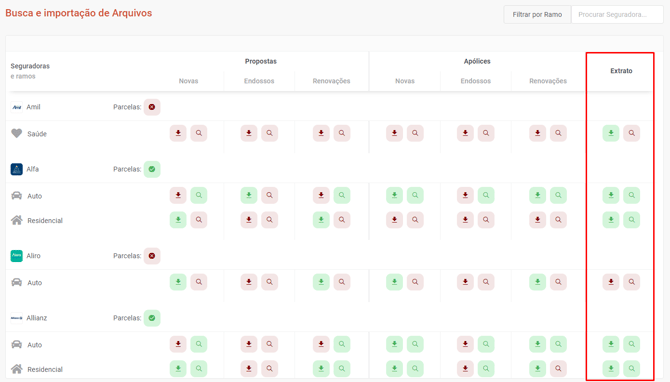The width and height of the screenshot is (670, 382).
Task: Click the Propostas group header
Action: click(261, 62)
